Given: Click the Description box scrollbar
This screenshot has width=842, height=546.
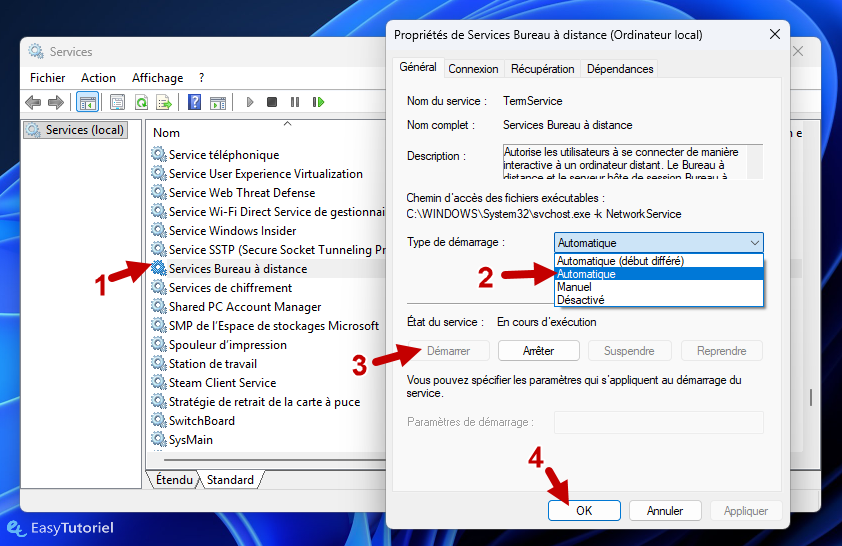Looking at the screenshot, I should [755, 162].
